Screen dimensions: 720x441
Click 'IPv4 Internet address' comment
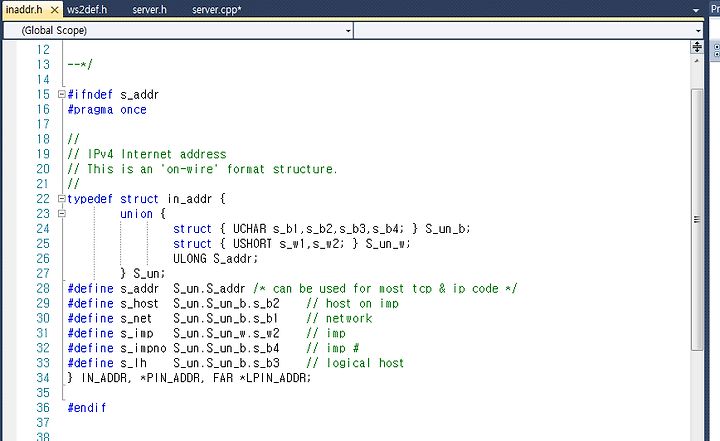tap(157, 154)
